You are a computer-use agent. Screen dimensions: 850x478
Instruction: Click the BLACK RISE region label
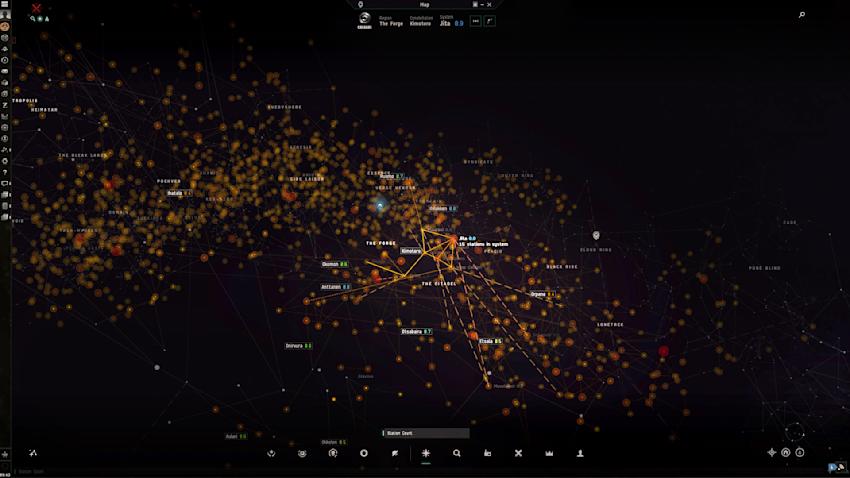562,267
